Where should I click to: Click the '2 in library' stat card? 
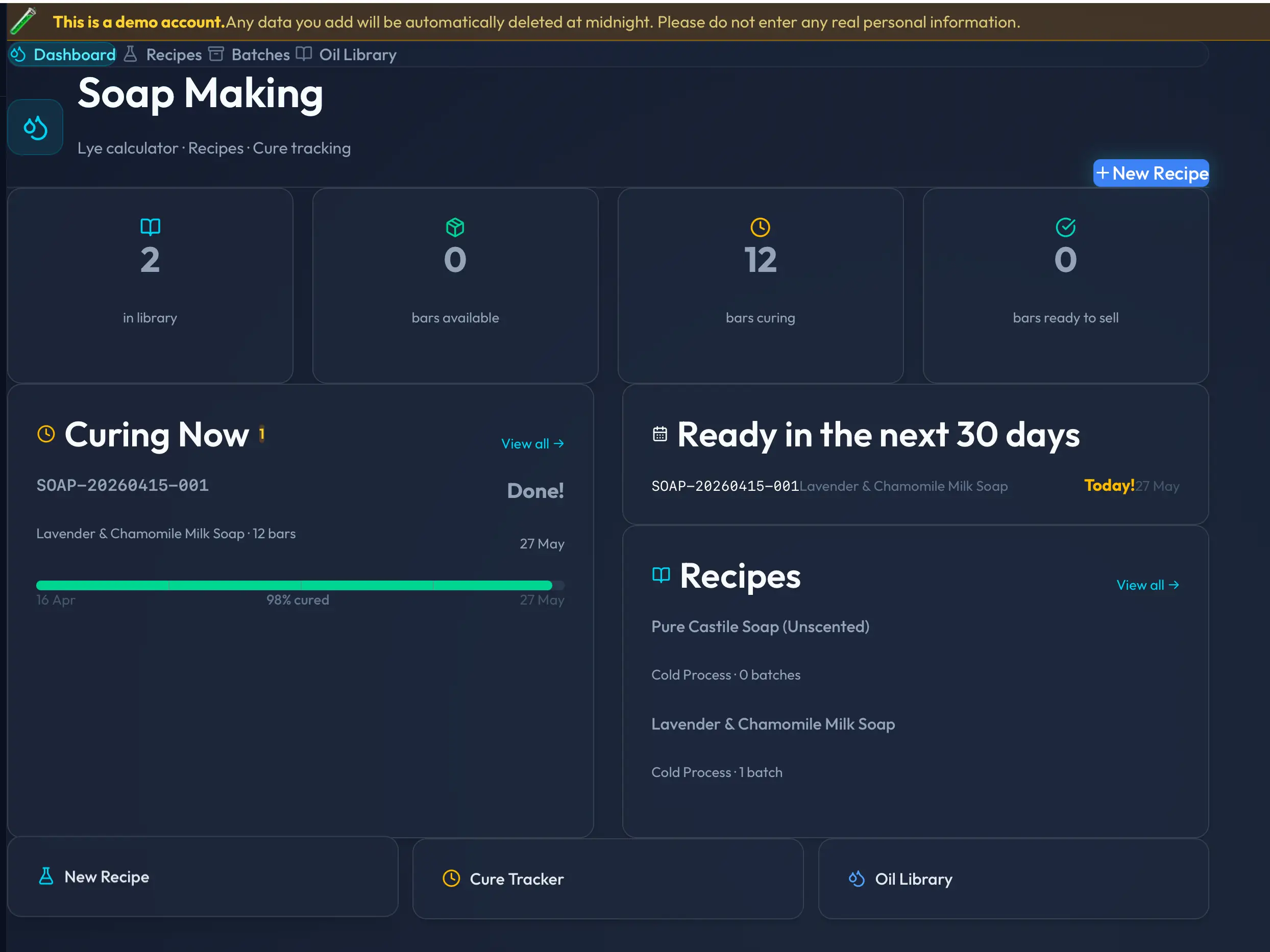coord(151,286)
